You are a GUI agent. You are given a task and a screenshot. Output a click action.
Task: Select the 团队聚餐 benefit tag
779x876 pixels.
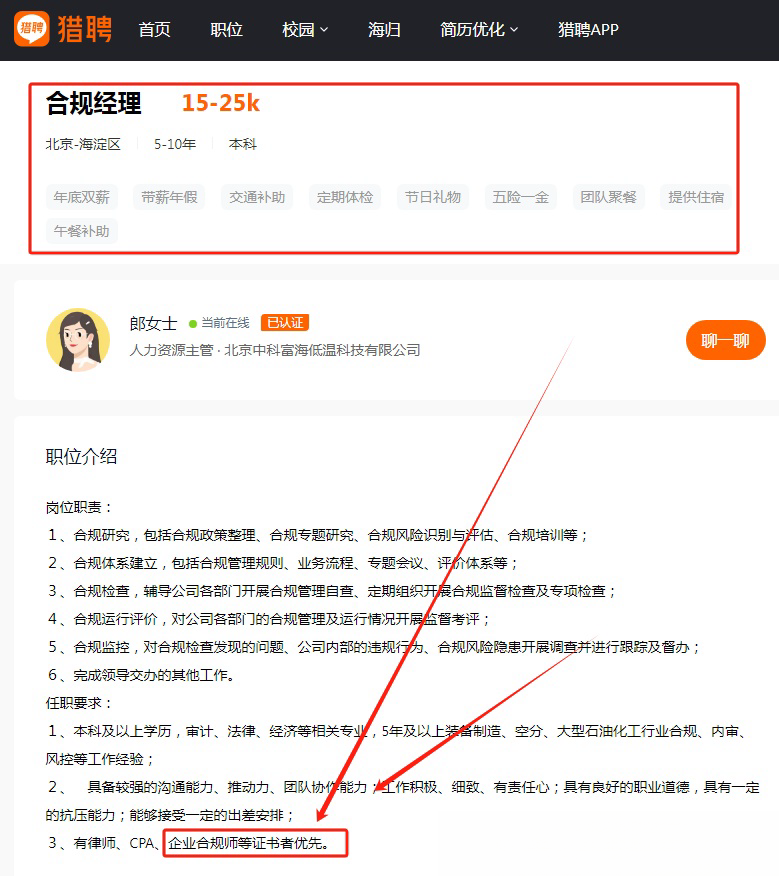[x=609, y=197]
